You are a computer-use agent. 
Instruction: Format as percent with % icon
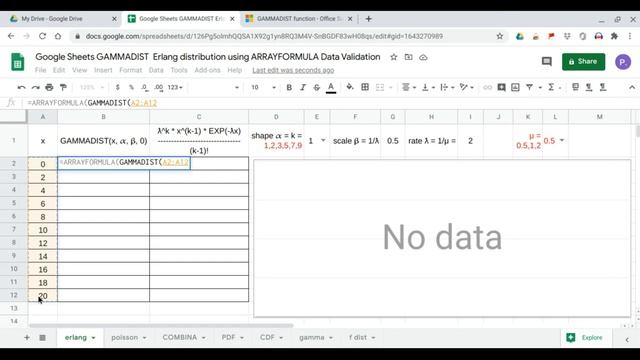click(x=131, y=87)
